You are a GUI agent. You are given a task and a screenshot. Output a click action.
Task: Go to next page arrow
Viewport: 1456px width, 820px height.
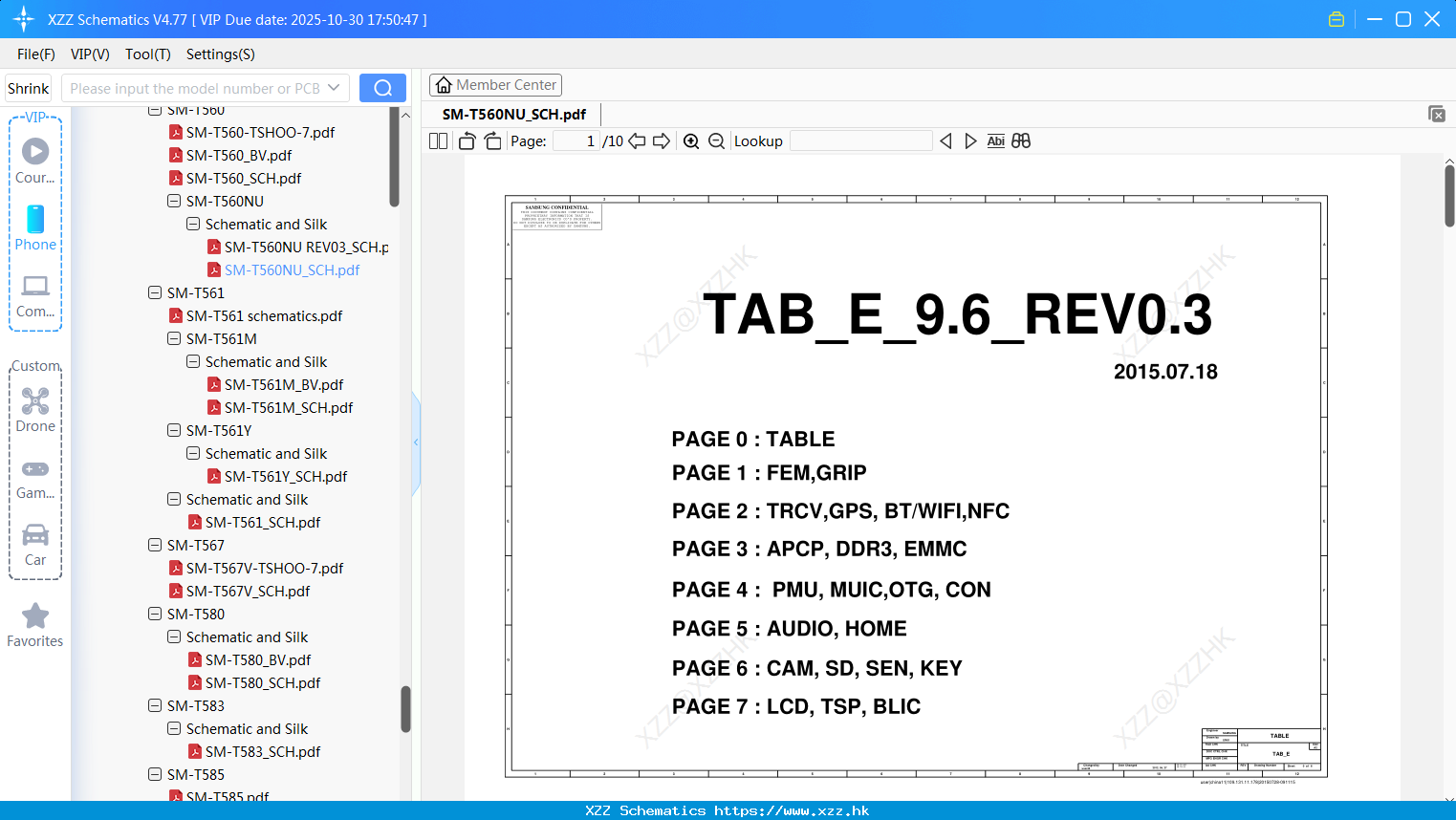[662, 140]
